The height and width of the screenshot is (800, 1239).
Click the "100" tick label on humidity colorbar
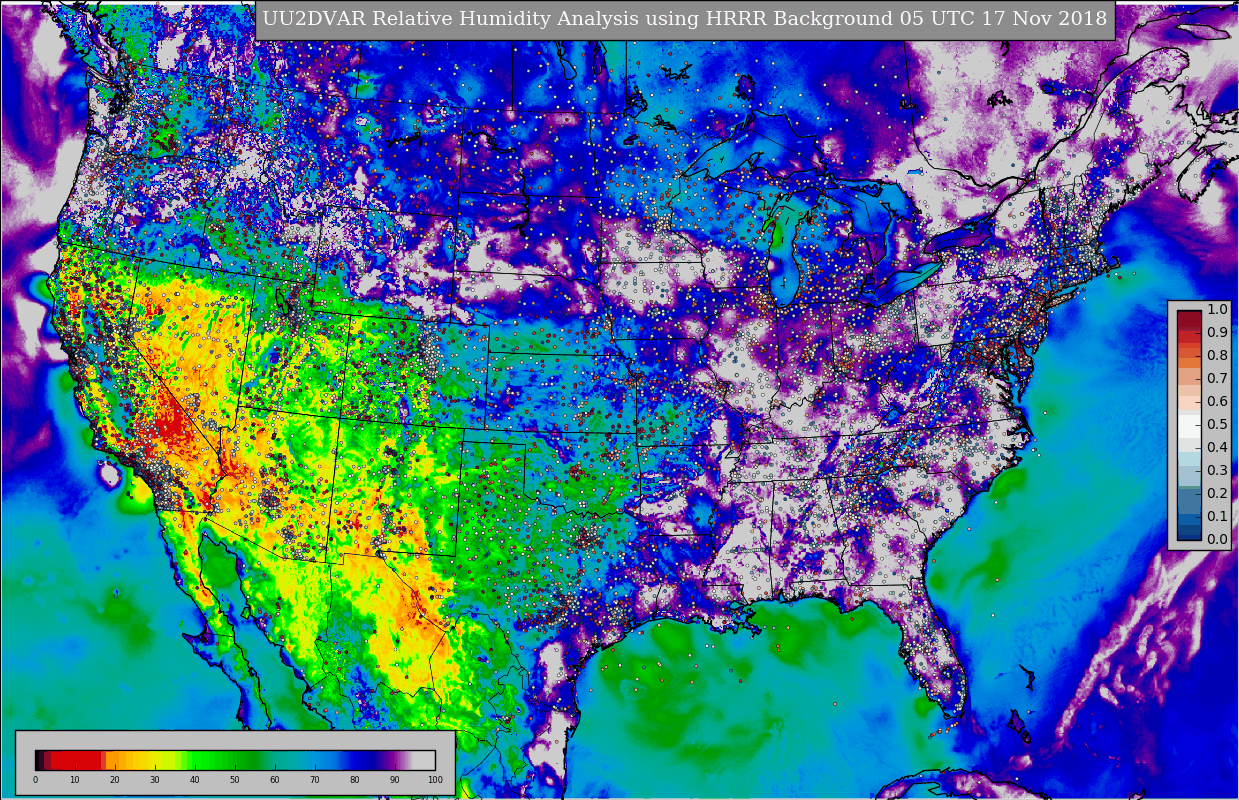(435, 780)
